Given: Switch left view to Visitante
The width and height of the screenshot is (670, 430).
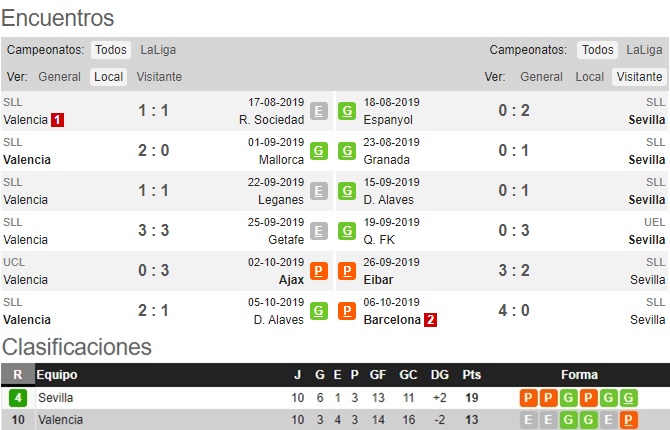Looking at the screenshot, I should (159, 77).
